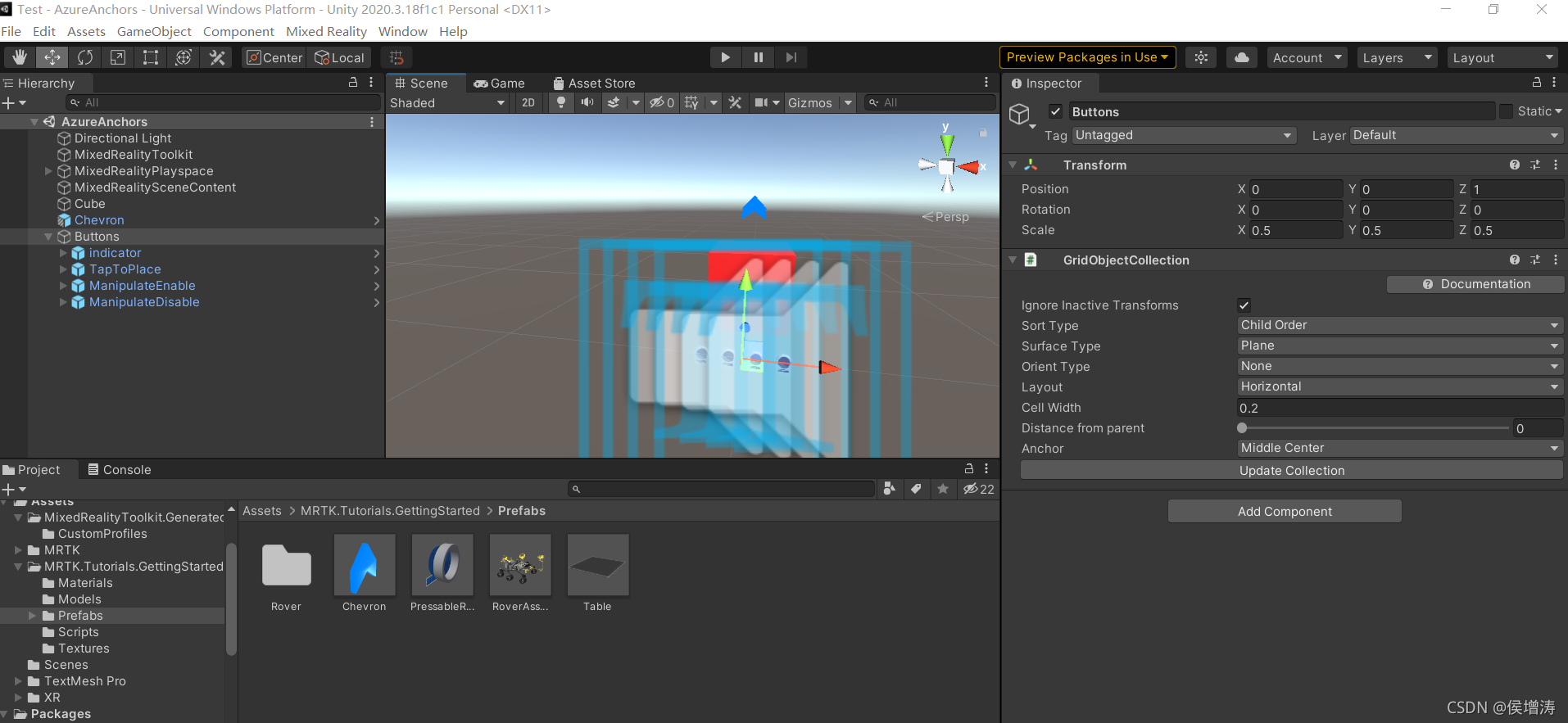Expand MixedRealityPlayspace in hierarchy
The width and height of the screenshot is (1568, 723).
(x=48, y=171)
